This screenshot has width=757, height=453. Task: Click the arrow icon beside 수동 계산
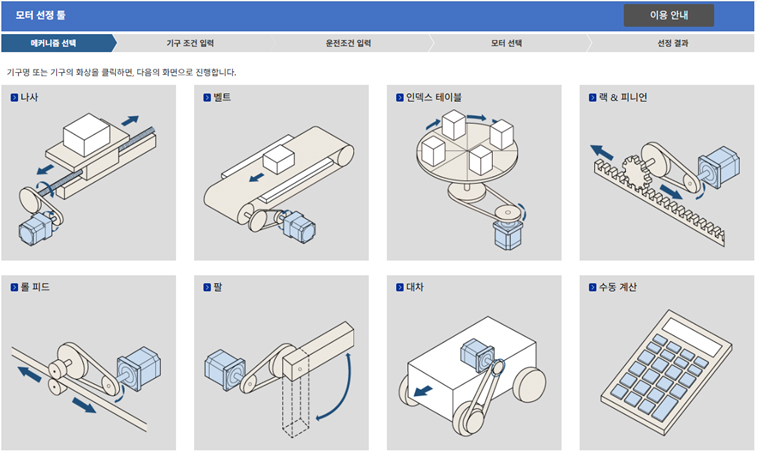592,287
